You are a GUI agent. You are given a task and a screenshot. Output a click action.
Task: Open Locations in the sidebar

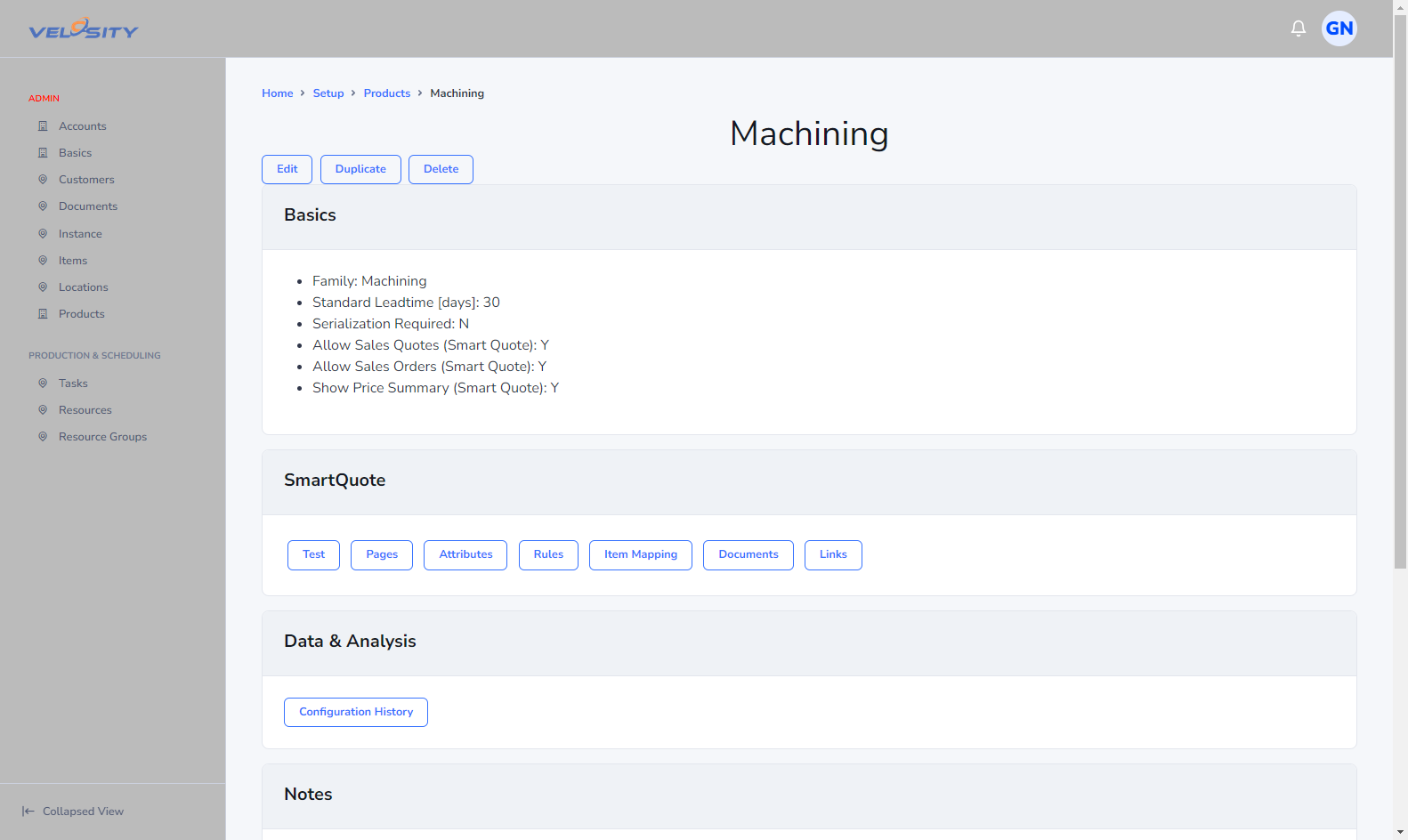83,287
